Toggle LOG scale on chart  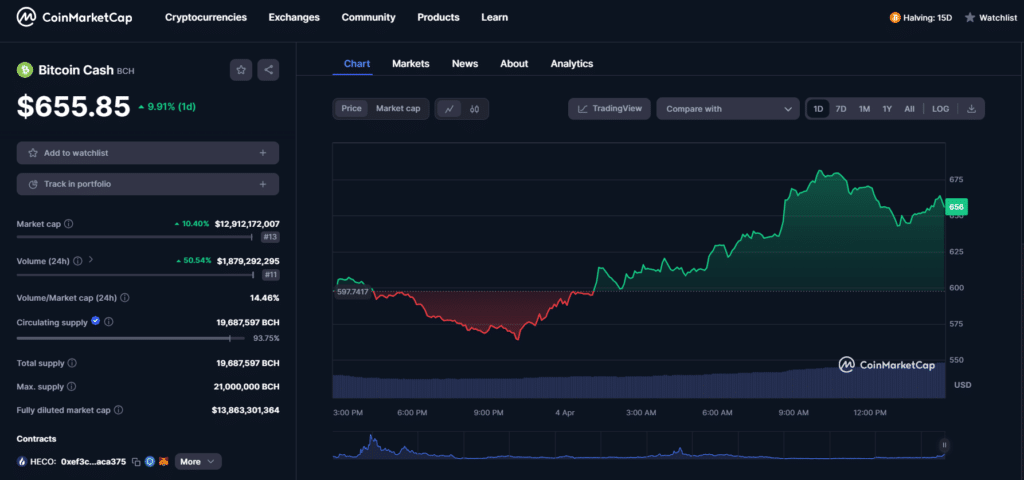(940, 109)
